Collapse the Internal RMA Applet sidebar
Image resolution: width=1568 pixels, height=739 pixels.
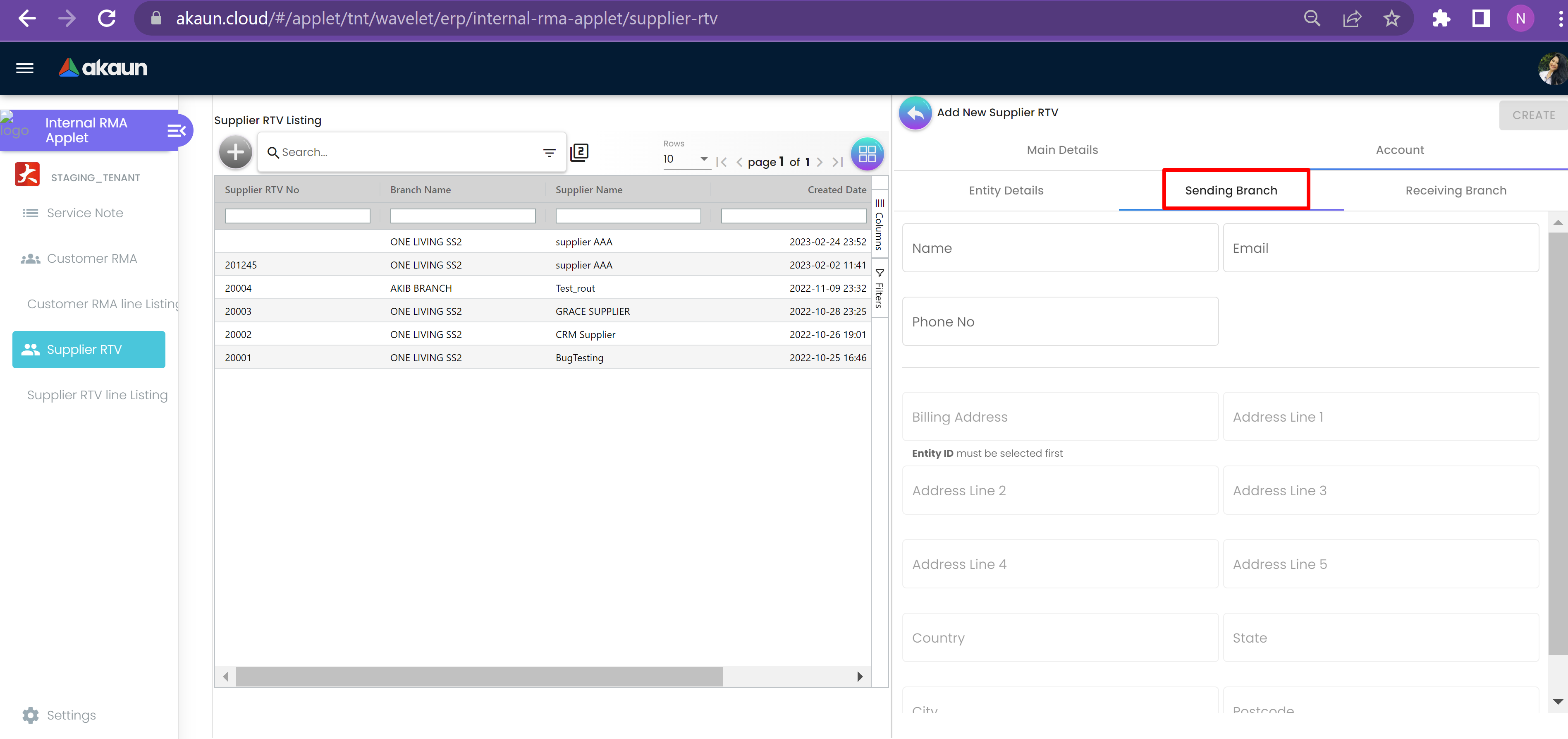176,130
